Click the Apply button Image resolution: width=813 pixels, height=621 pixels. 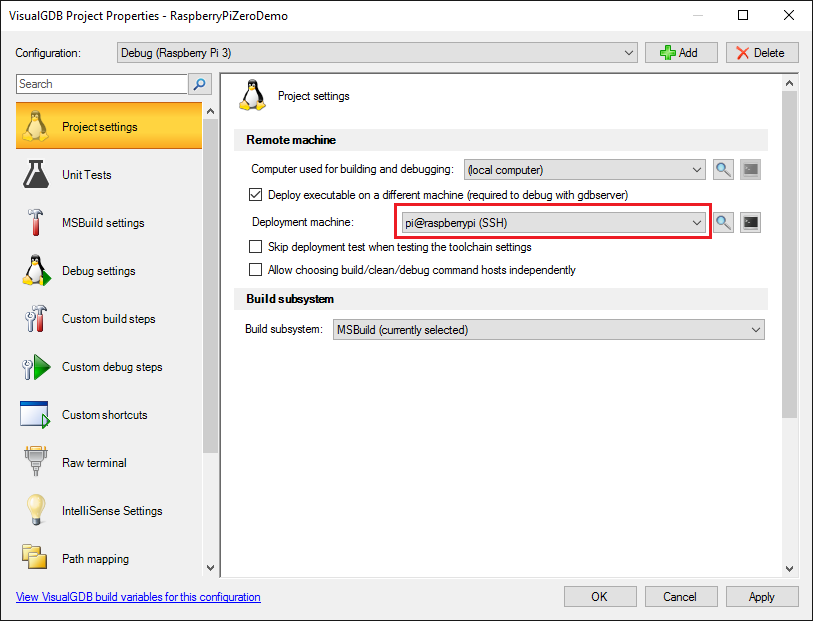(x=762, y=597)
